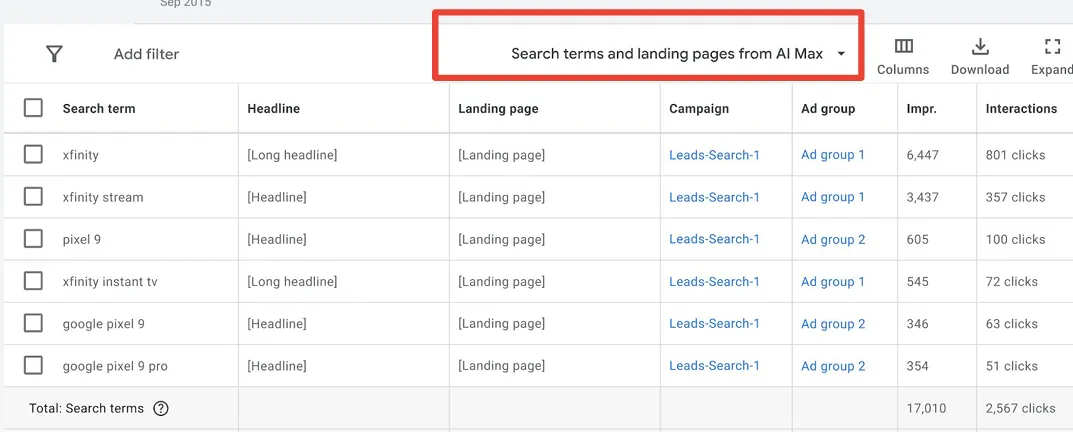Click Add filter

coord(146,54)
